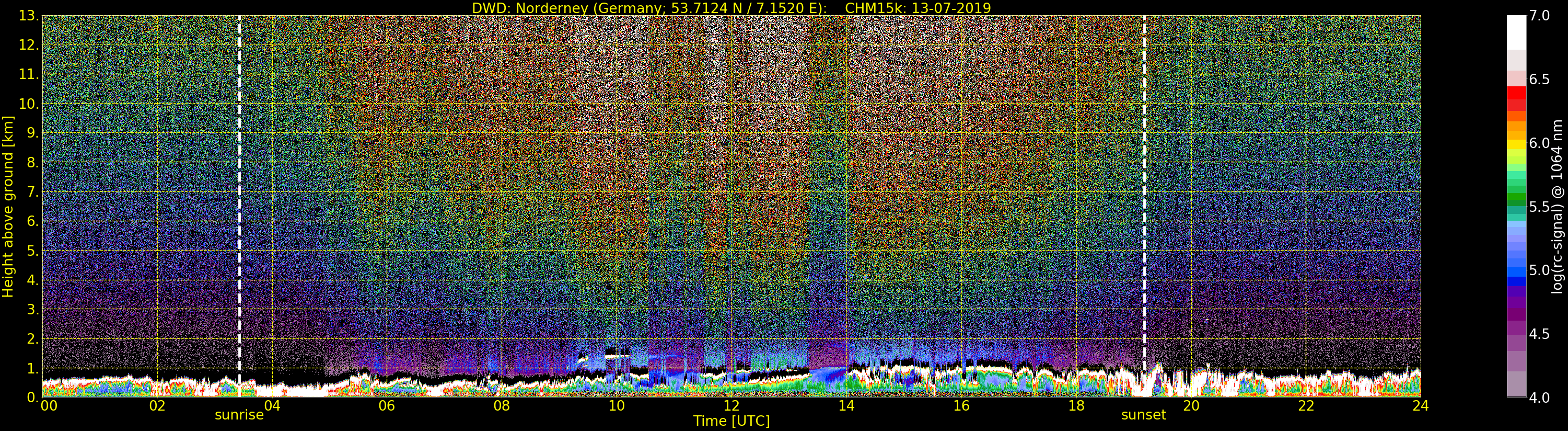
Task: Click the colorbar tick label '6.5'
Action: click(1539, 80)
